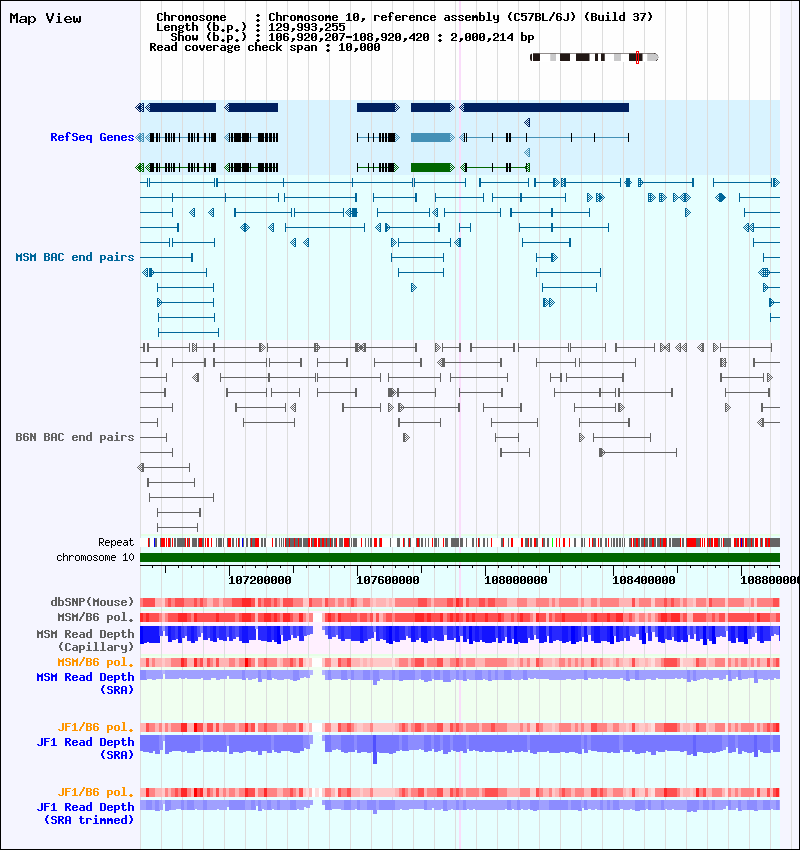Click the Read coverage check span text
Image resolution: width=800 pixels, height=850 pixels.
pyautogui.click(x=264, y=47)
